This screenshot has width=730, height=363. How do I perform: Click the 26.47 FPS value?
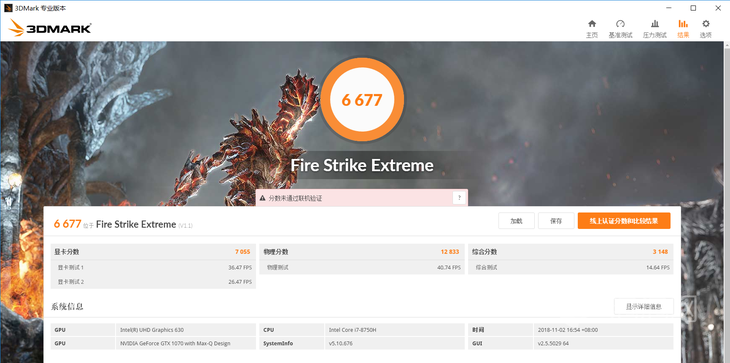[240, 282]
